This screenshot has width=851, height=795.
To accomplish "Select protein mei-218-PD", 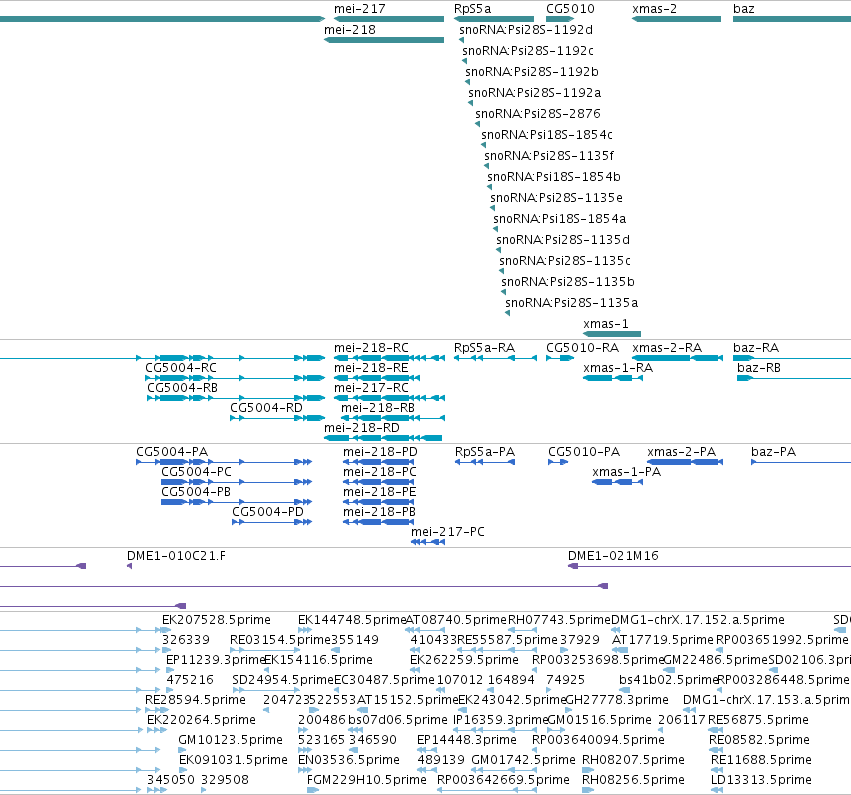I will (380, 452).
